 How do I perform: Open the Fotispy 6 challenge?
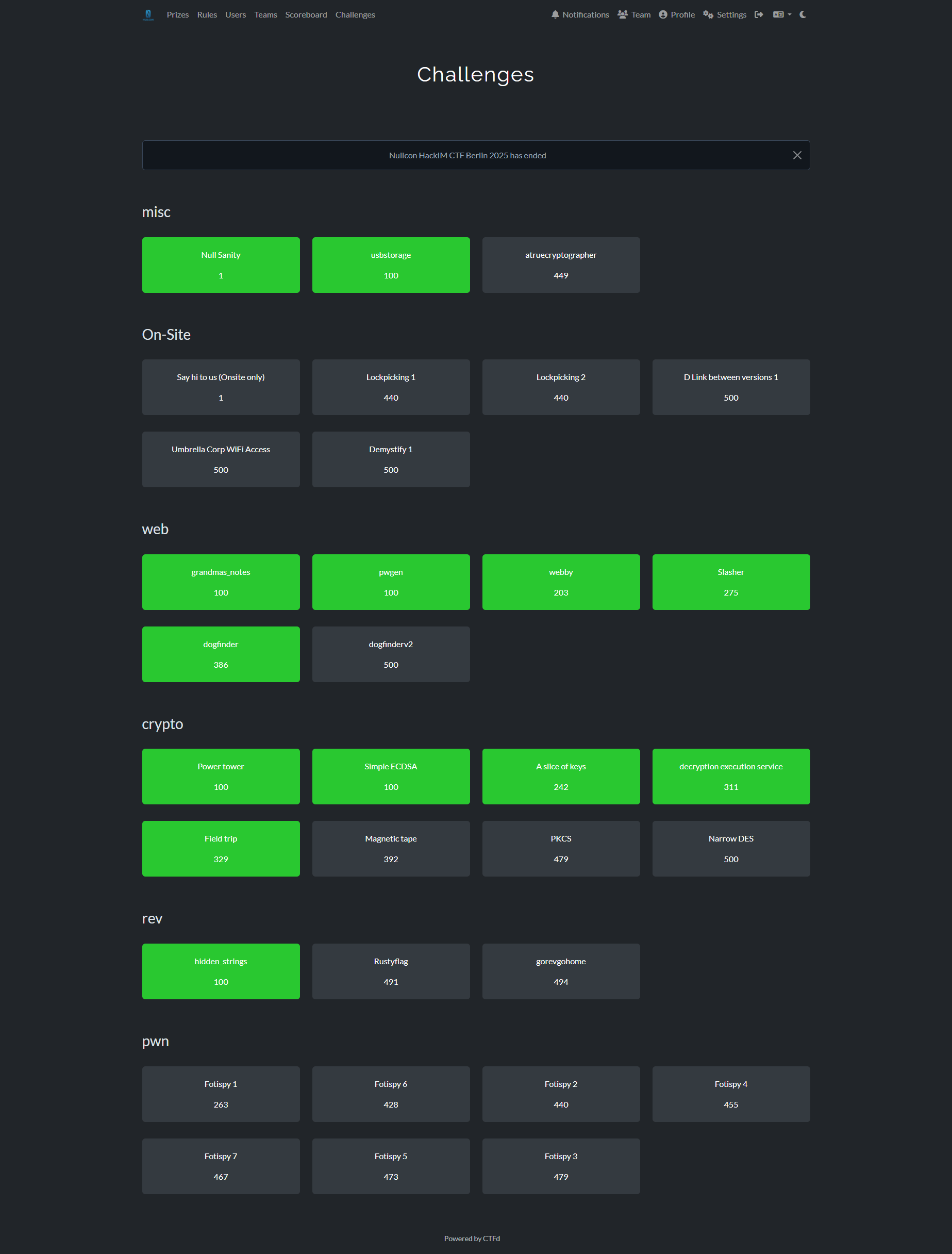pos(391,1094)
